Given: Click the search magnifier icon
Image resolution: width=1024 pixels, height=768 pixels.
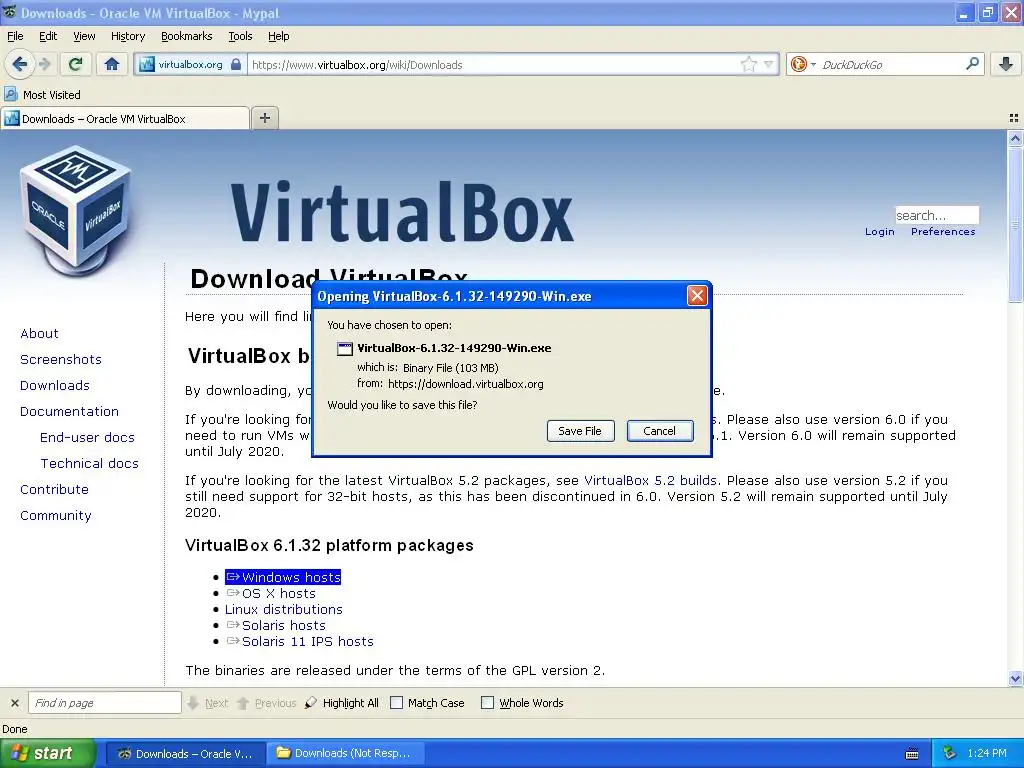Looking at the screenshot, I should click(972, 64).
